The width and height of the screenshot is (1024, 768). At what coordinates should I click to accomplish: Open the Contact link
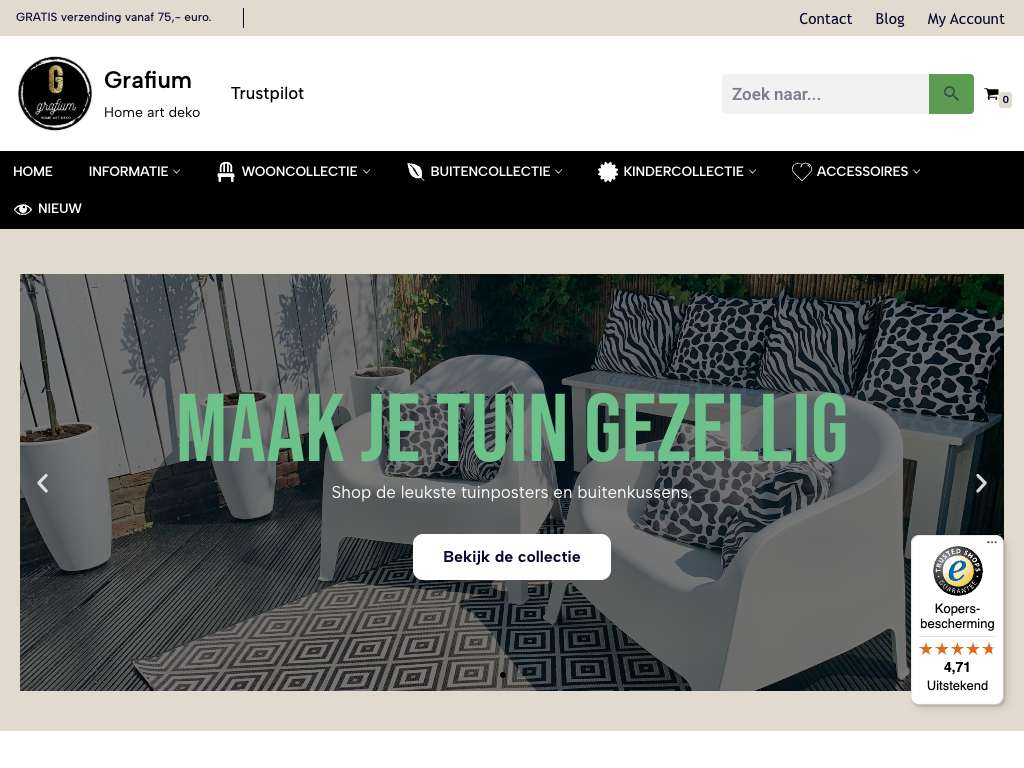coord(825,19)
